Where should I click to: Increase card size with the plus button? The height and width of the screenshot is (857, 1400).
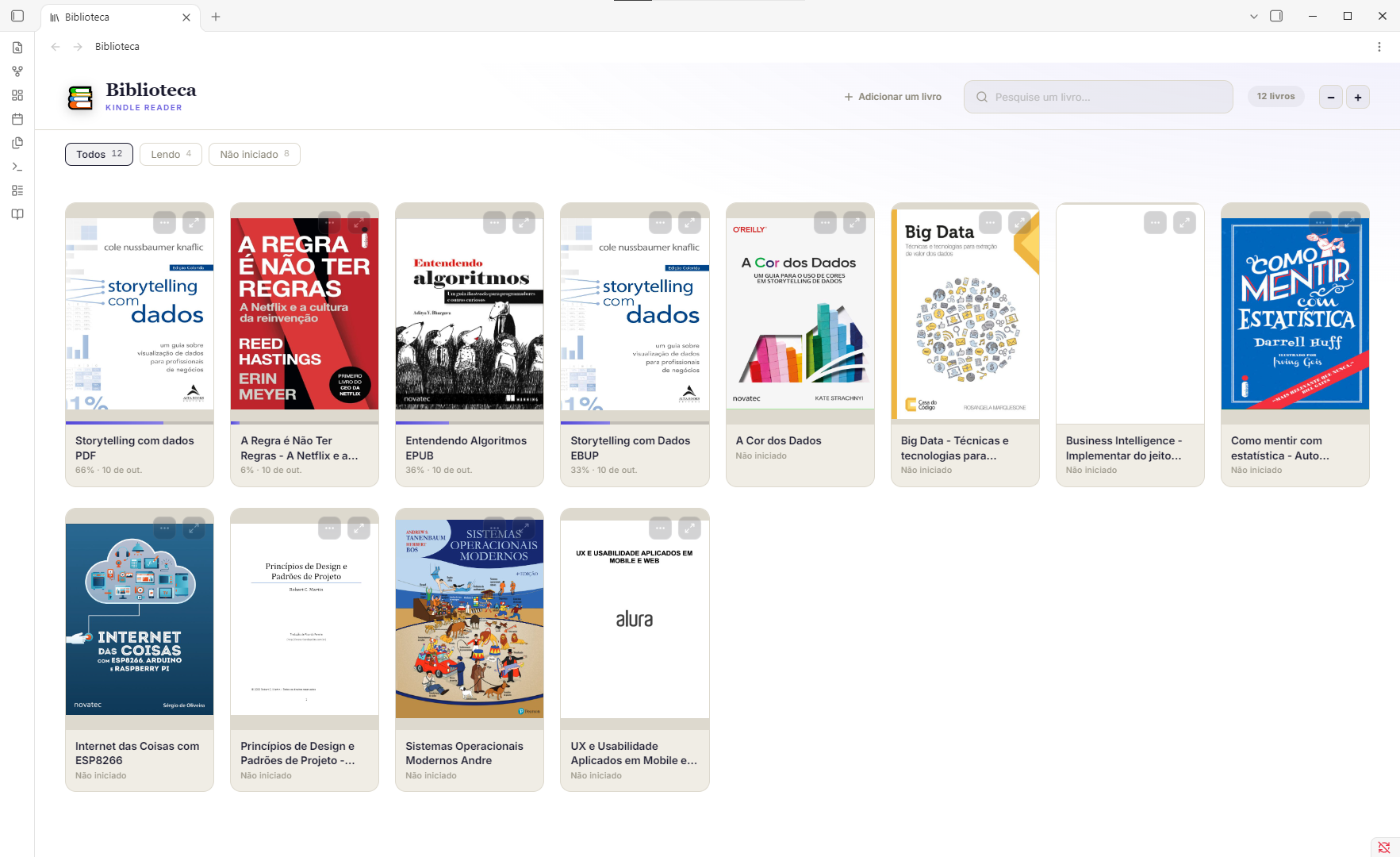pos(1358,97)
